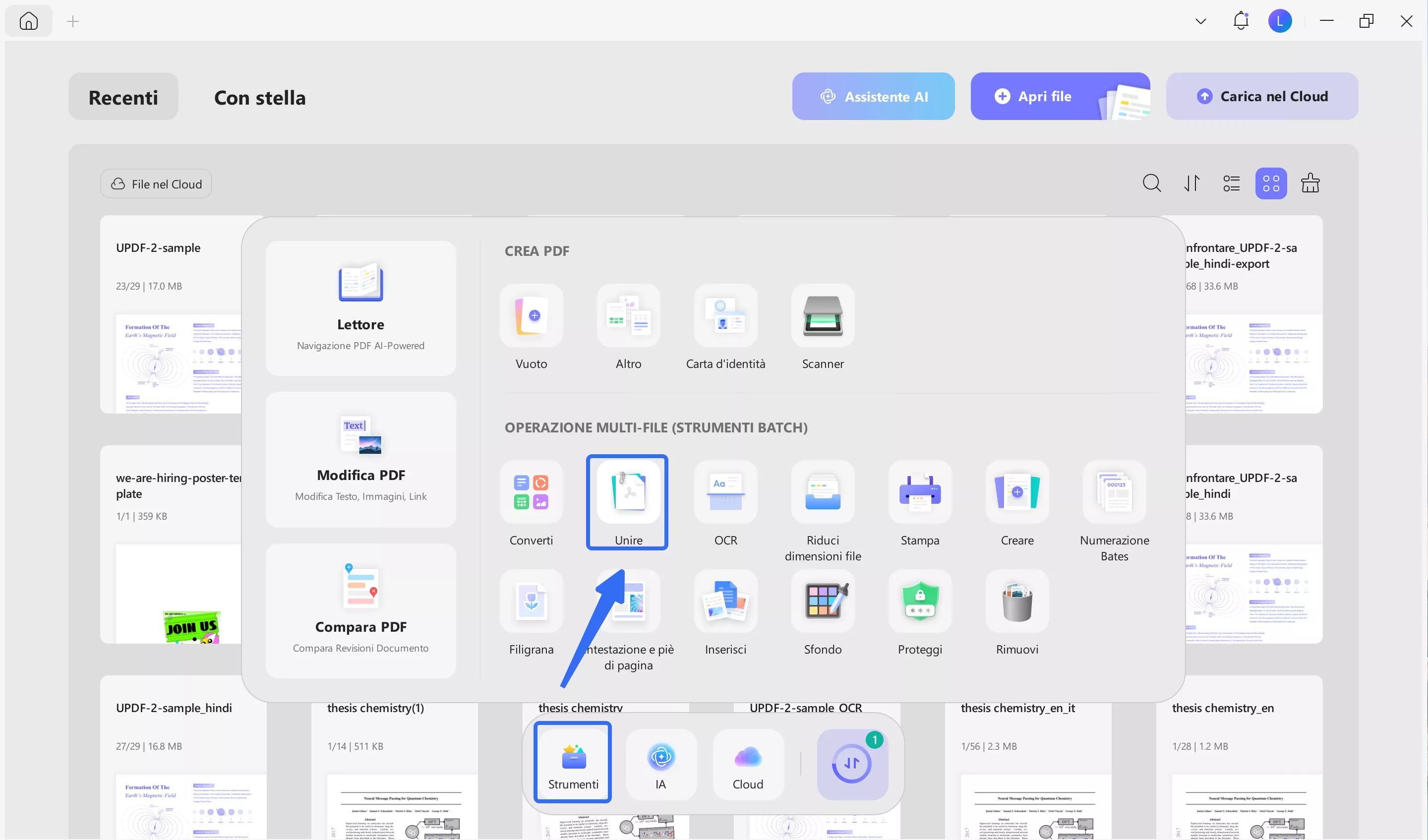Image resolution: width=1428 pixels, height=840 pixels.
Task: Create PDF from Carta d'identità
Action: pos(725,316)
